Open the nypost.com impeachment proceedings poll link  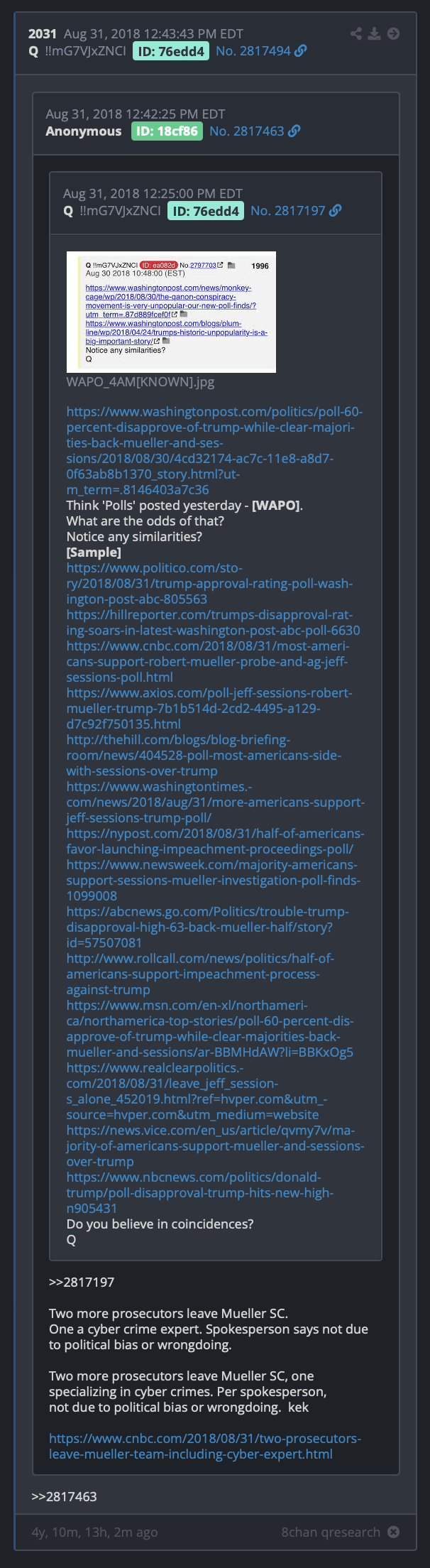pyautogui.click(x=215, y=842)
